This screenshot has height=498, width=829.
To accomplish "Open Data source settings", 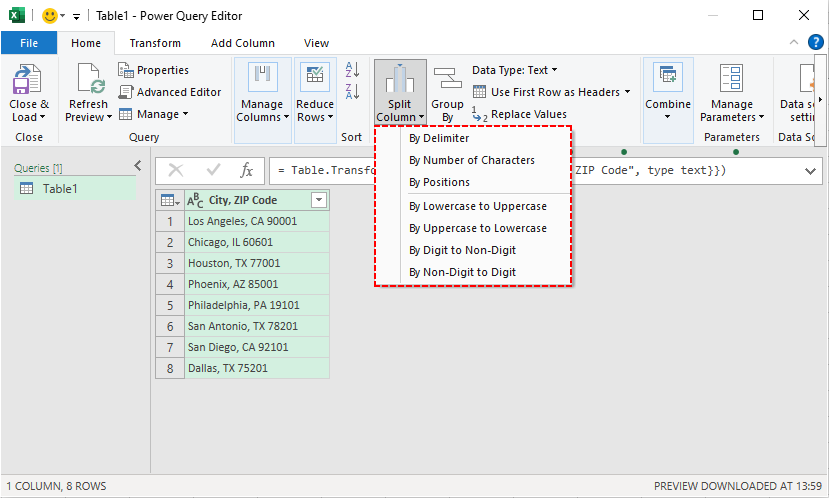I will click(797, 94).
